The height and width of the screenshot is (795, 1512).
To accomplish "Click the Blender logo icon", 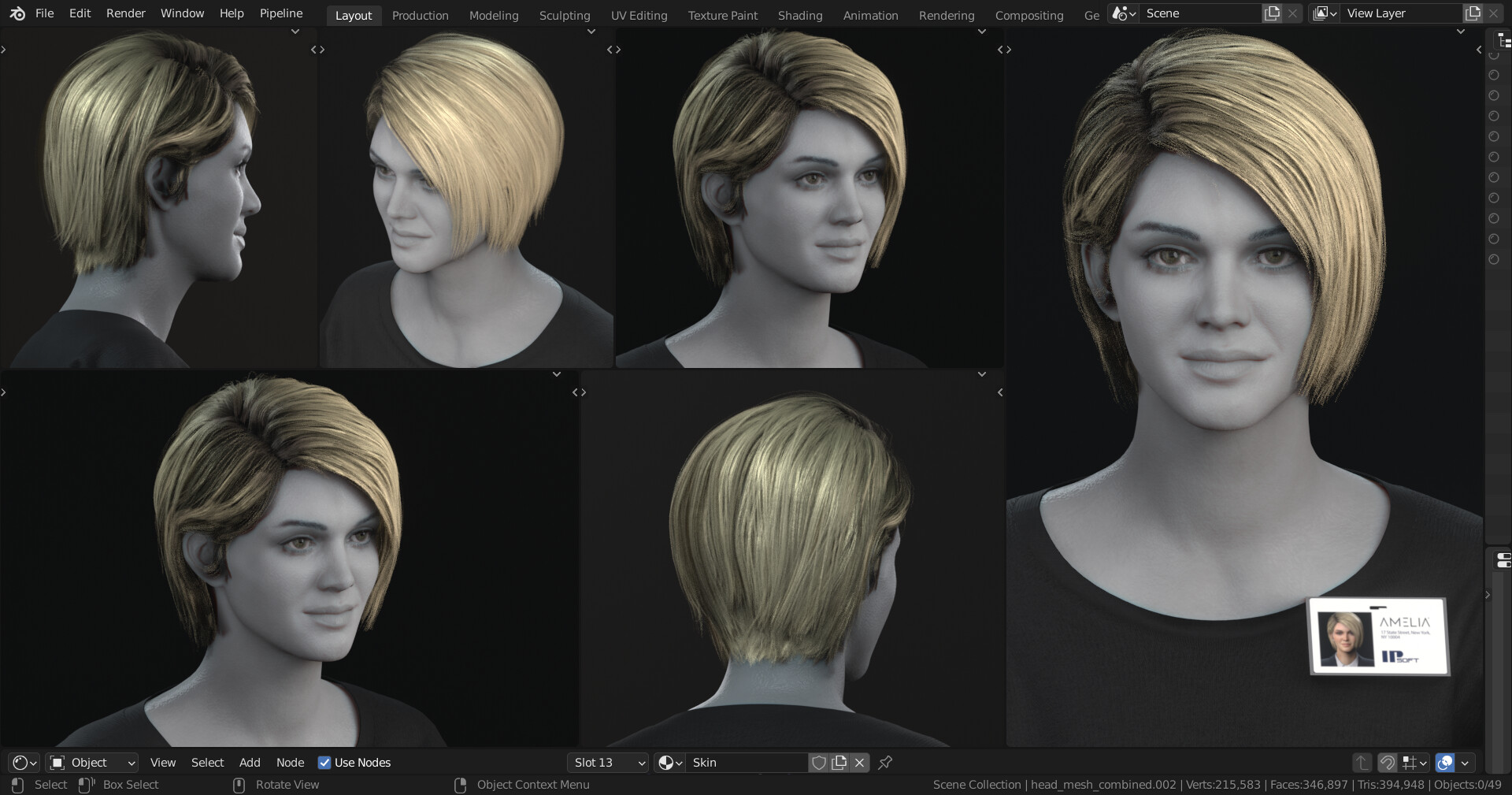I will (x=17, y=13).
